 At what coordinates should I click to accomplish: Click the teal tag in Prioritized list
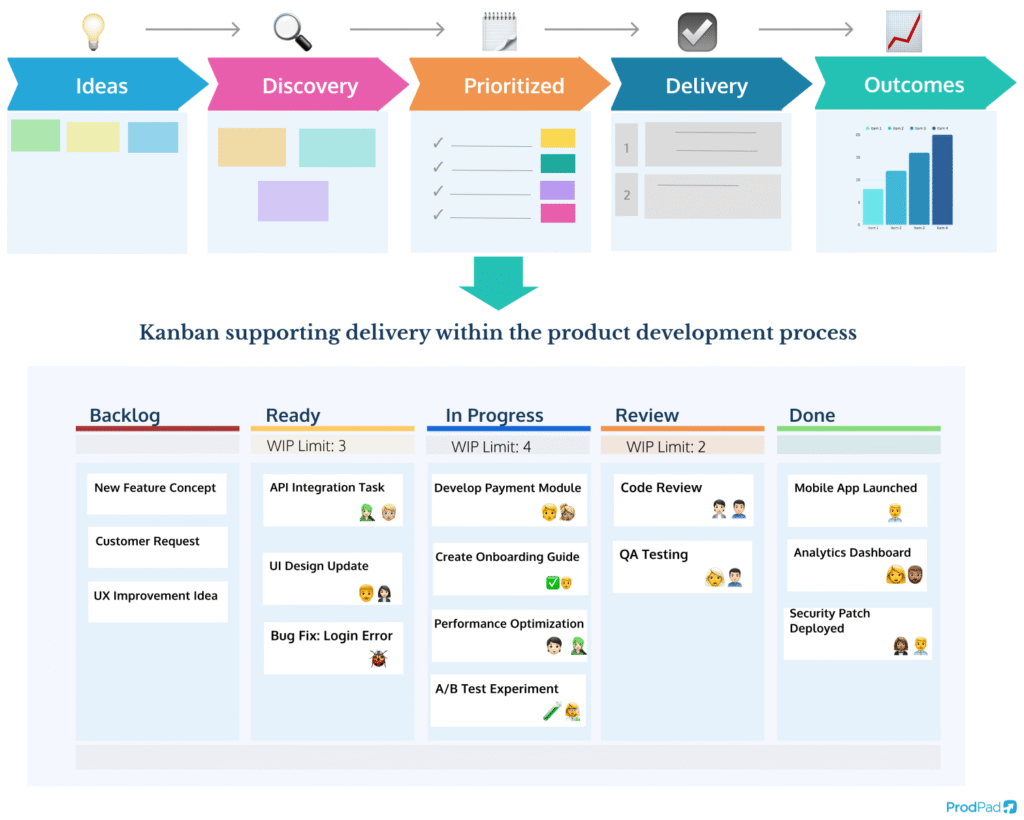tap(558, 163)
